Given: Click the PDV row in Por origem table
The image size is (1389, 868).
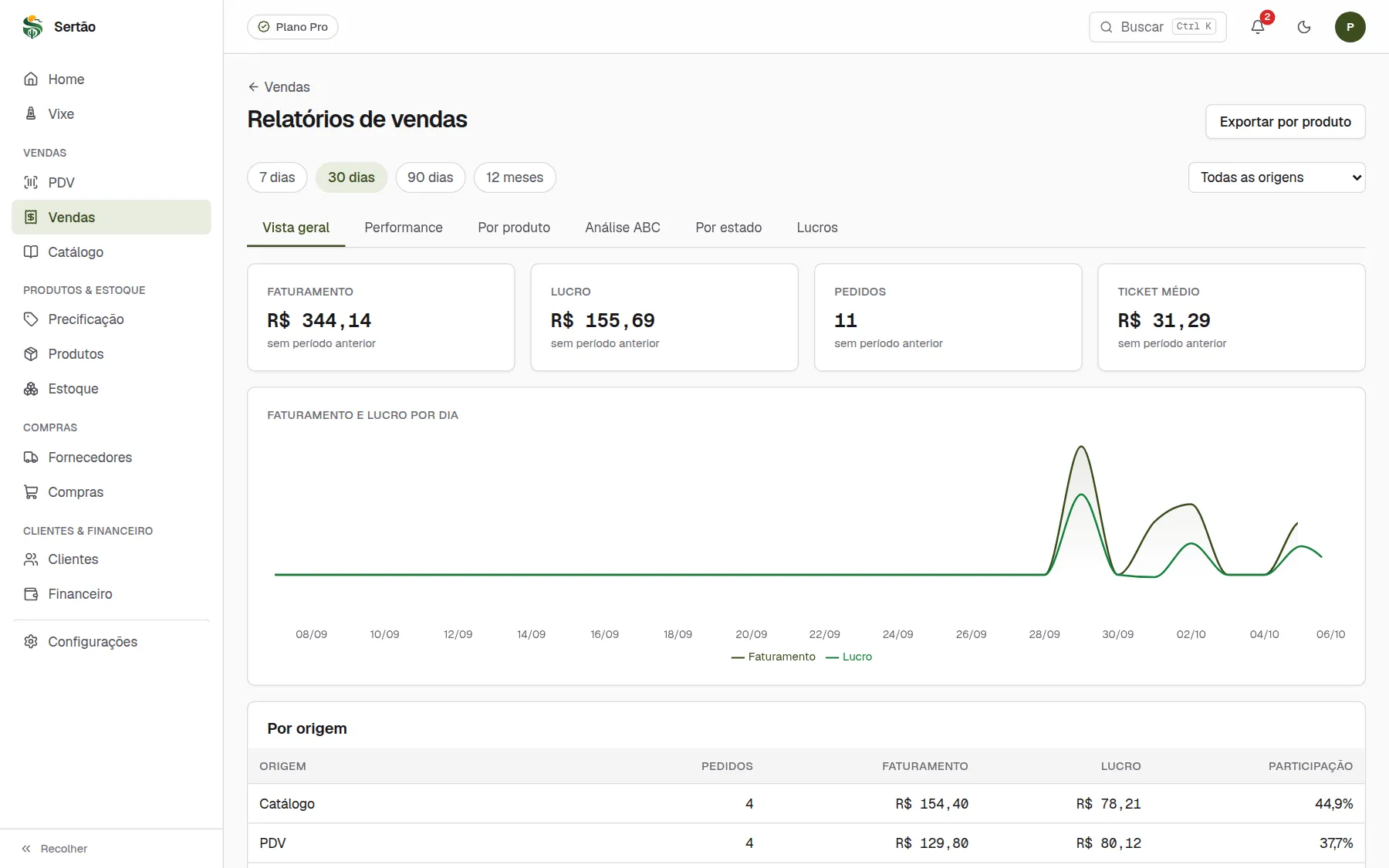Looking at the screenshot, I should [x=806, y=843].
